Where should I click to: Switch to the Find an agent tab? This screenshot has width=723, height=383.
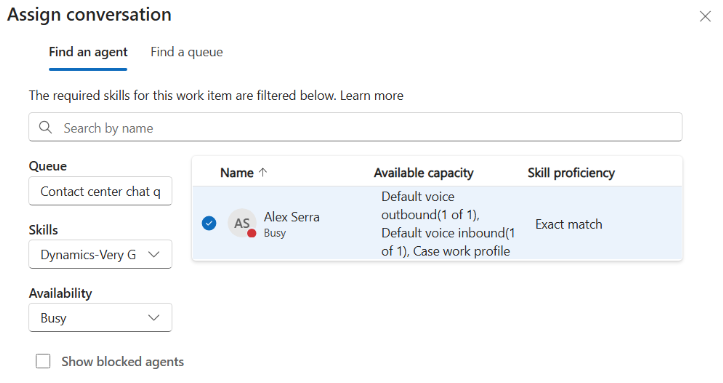[x=88, y=52]
